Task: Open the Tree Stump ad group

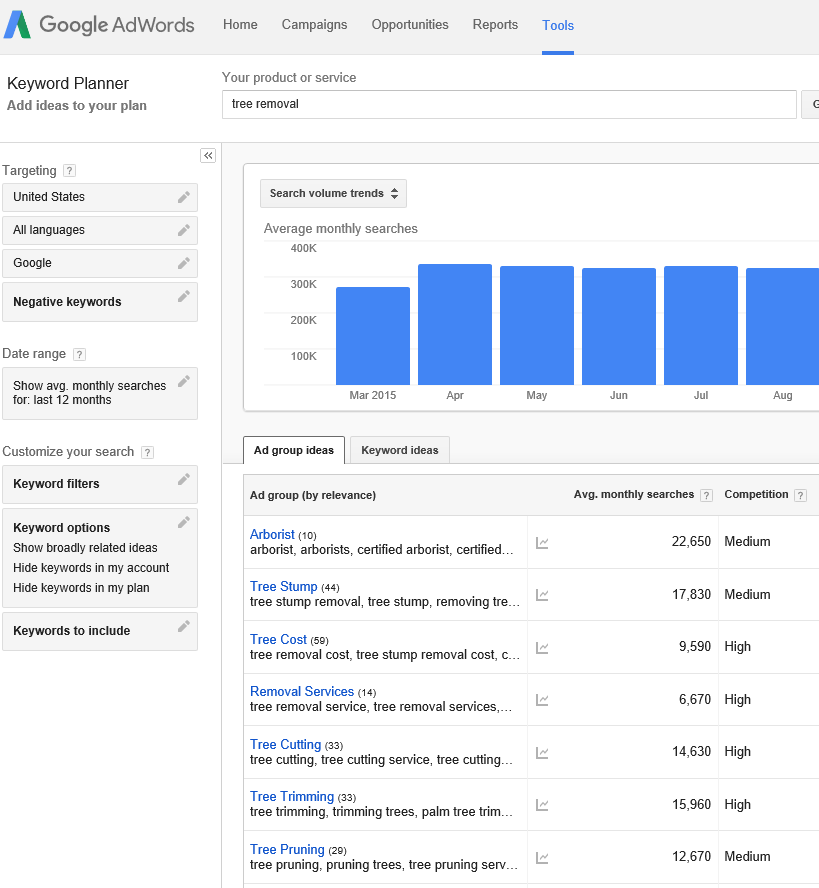Action: (x=284, y=586)
